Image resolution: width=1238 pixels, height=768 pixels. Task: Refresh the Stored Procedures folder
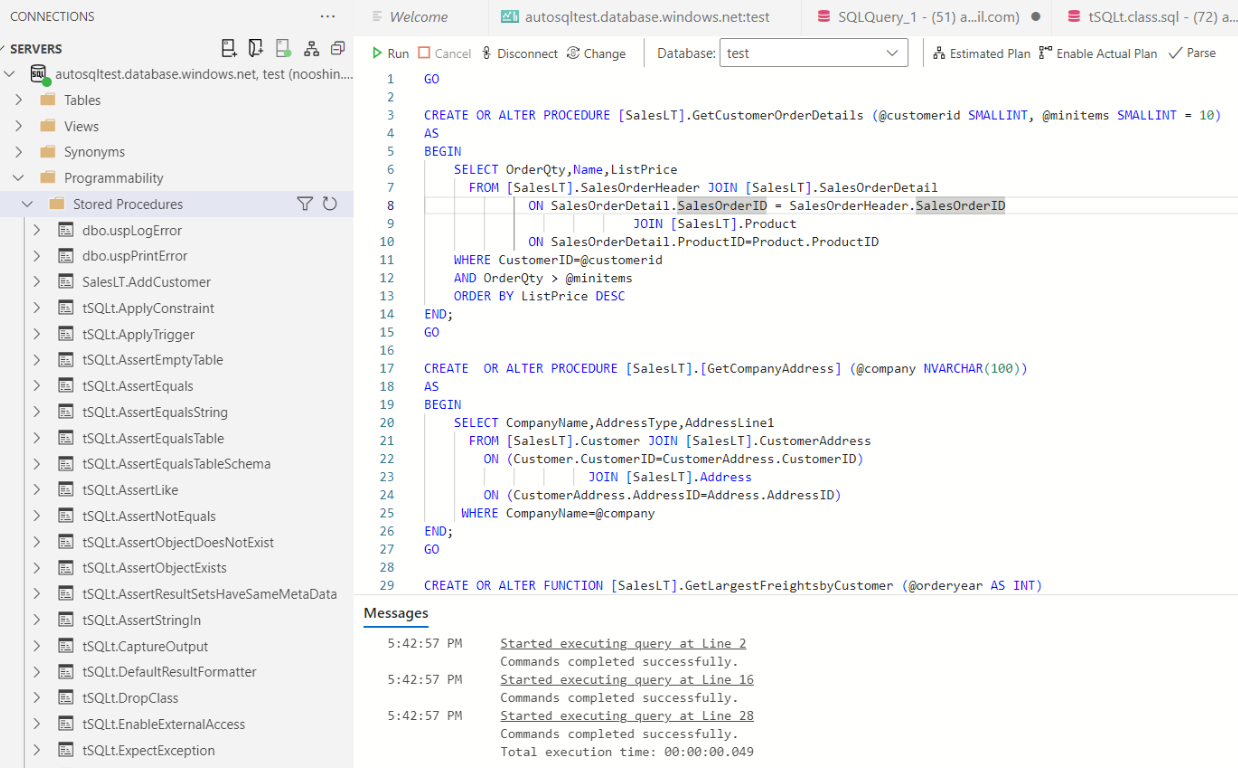coord(330,204)
